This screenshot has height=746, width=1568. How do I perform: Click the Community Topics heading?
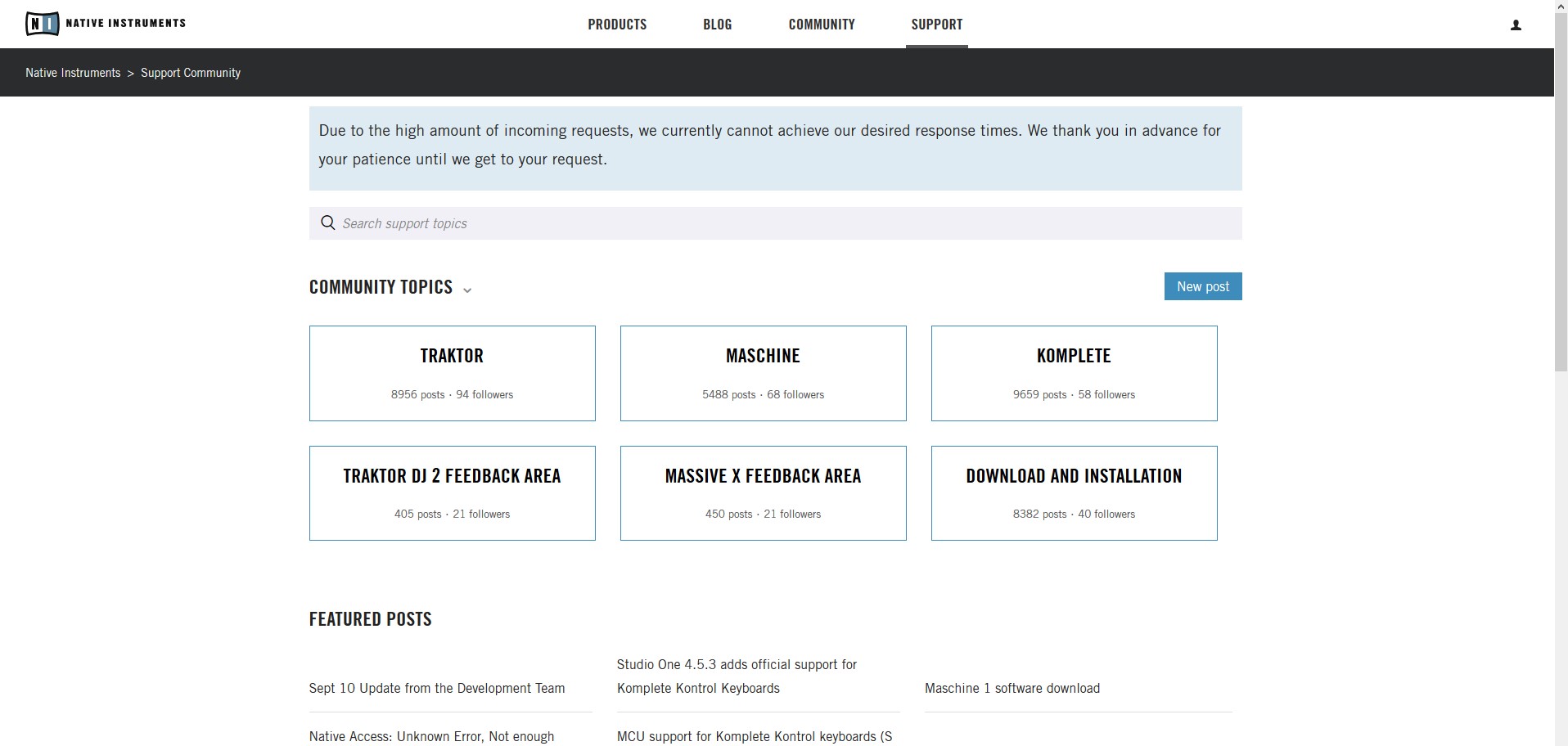click(381, 287)
